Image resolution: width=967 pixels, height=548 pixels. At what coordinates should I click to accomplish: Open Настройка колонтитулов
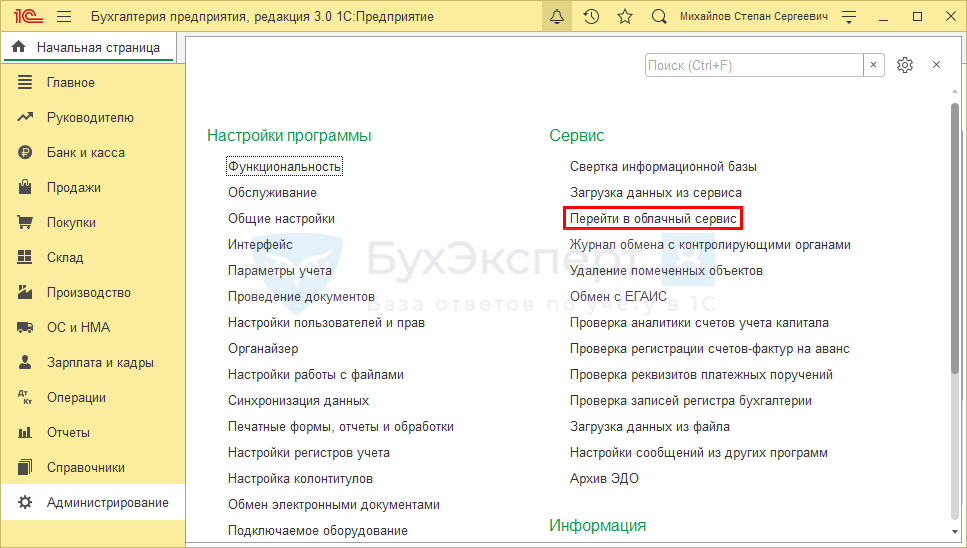(300, 478)
